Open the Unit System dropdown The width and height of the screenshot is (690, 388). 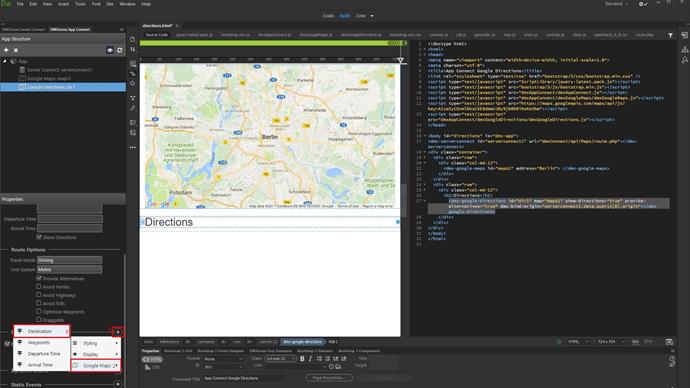70,269
